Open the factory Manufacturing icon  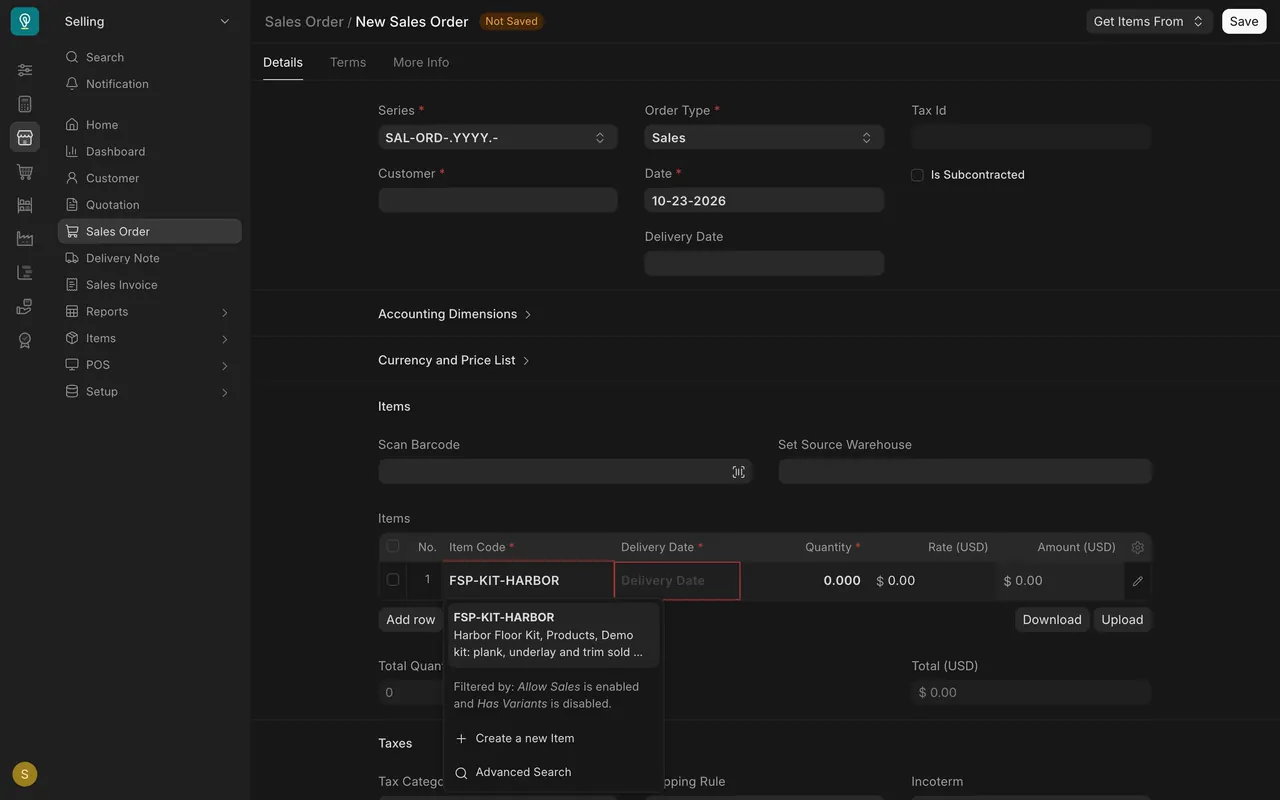pyautogui.click(x=25, y=239)
